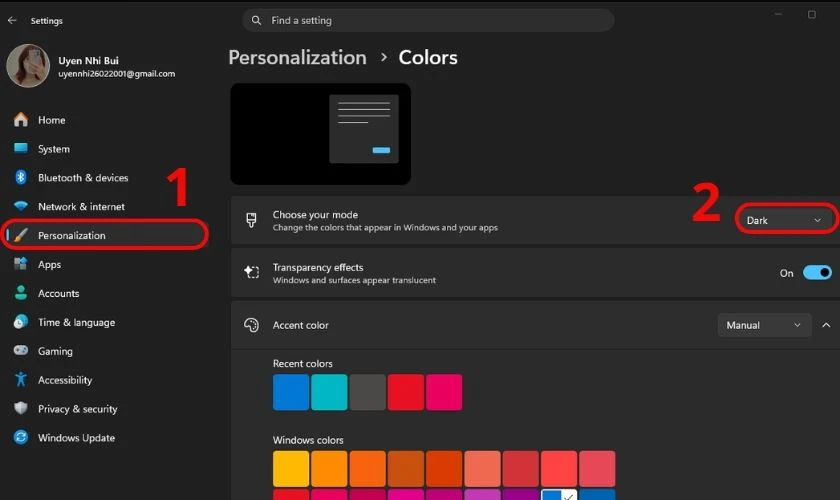Screen dimensions: 840x500
Task: Click the Privacy shield icon
Action: (21, 408)
